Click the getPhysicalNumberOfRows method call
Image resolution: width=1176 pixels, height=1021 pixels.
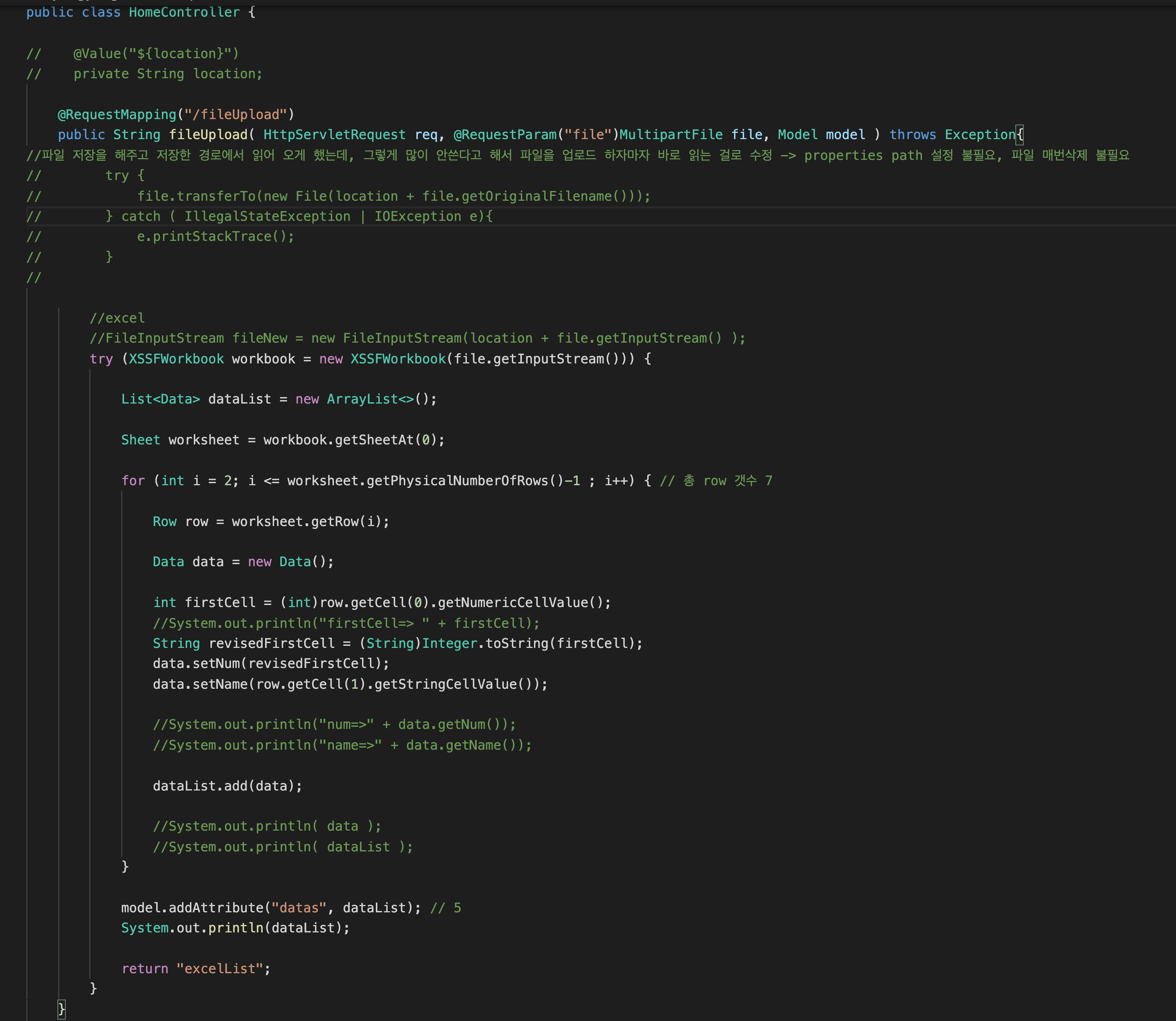pyautogui.click(x=457, y=480)
